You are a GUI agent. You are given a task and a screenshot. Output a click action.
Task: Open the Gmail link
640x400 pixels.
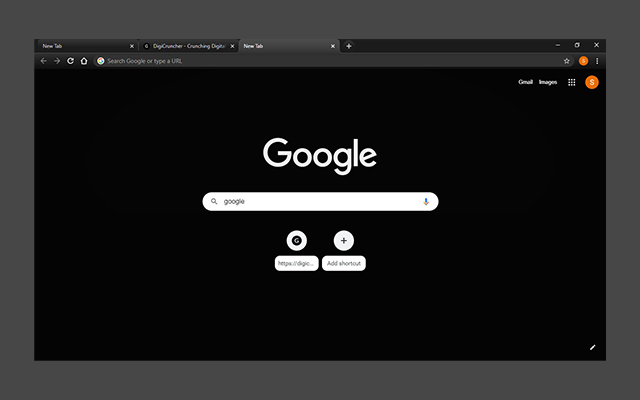[x=525, y=82]
